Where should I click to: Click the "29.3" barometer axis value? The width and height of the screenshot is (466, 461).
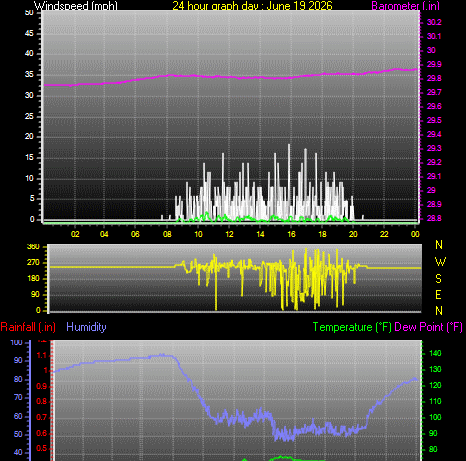pos(434,148)
